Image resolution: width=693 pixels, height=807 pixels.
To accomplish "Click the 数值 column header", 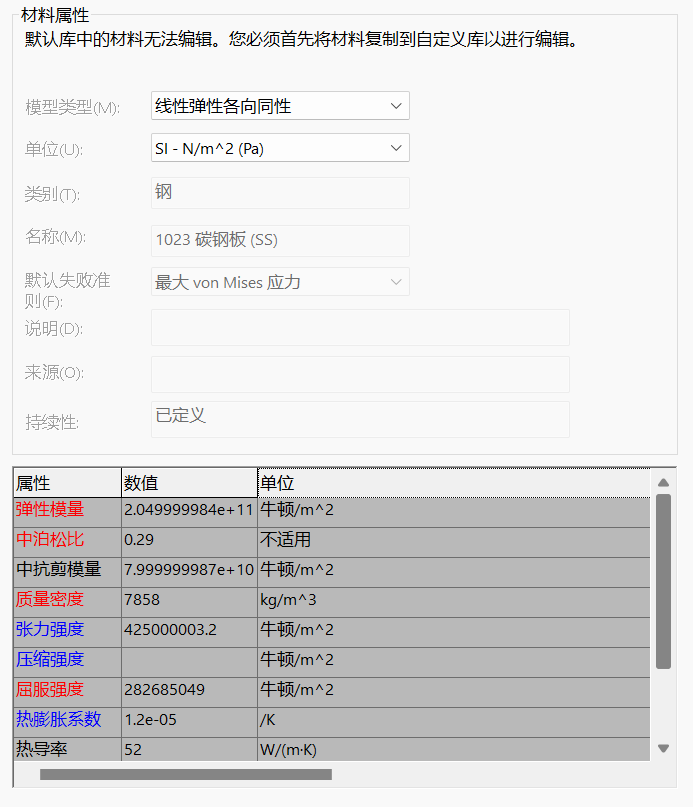I will pos(189,483).
